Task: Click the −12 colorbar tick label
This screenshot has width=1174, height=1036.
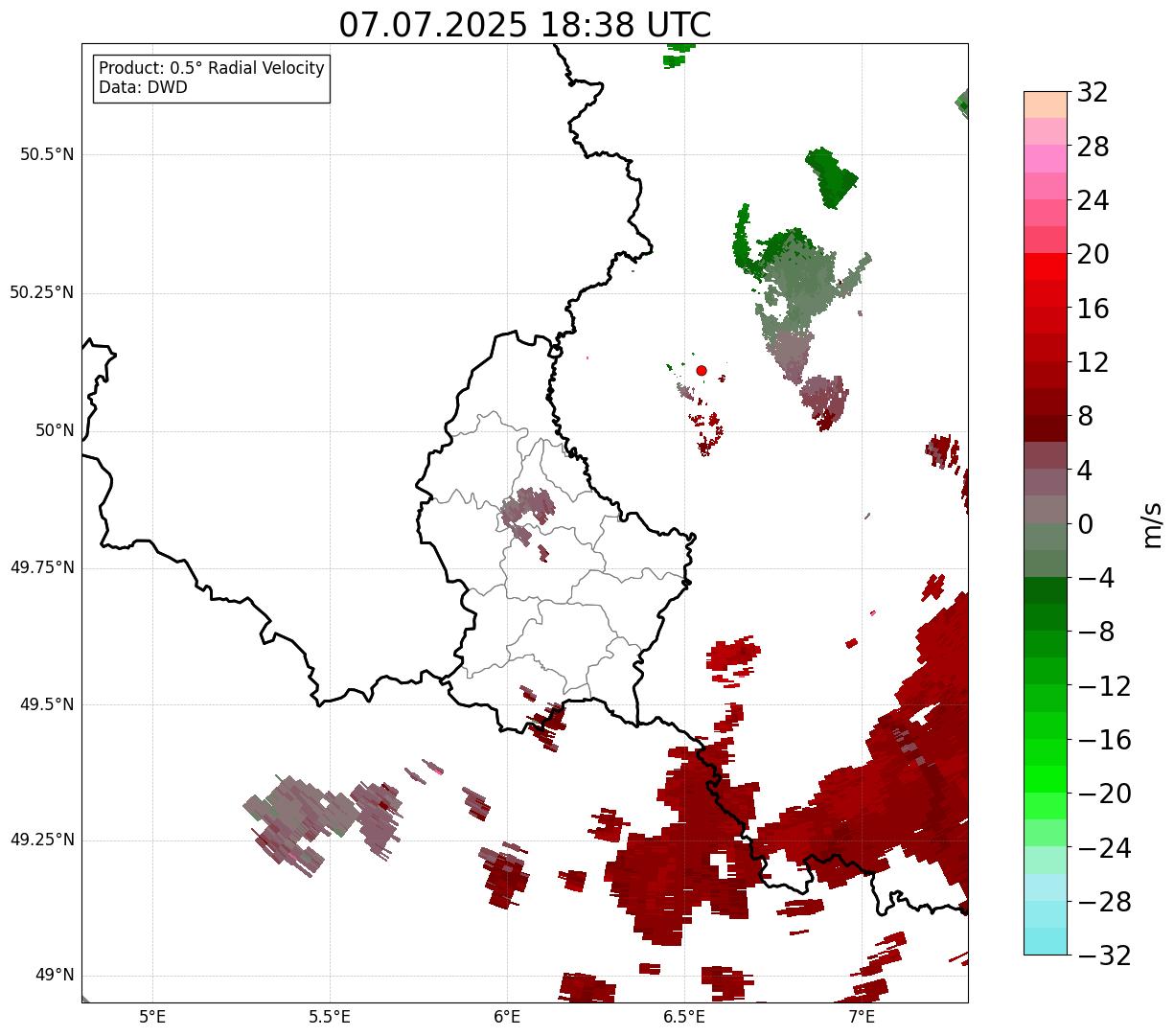Action: tap(1104, 685)
